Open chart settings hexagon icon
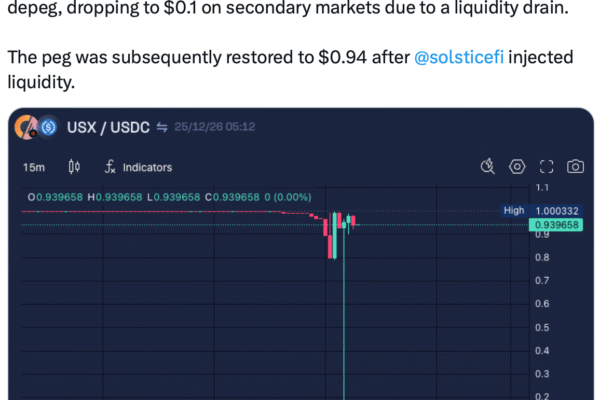600x400 pixels. 517,167
